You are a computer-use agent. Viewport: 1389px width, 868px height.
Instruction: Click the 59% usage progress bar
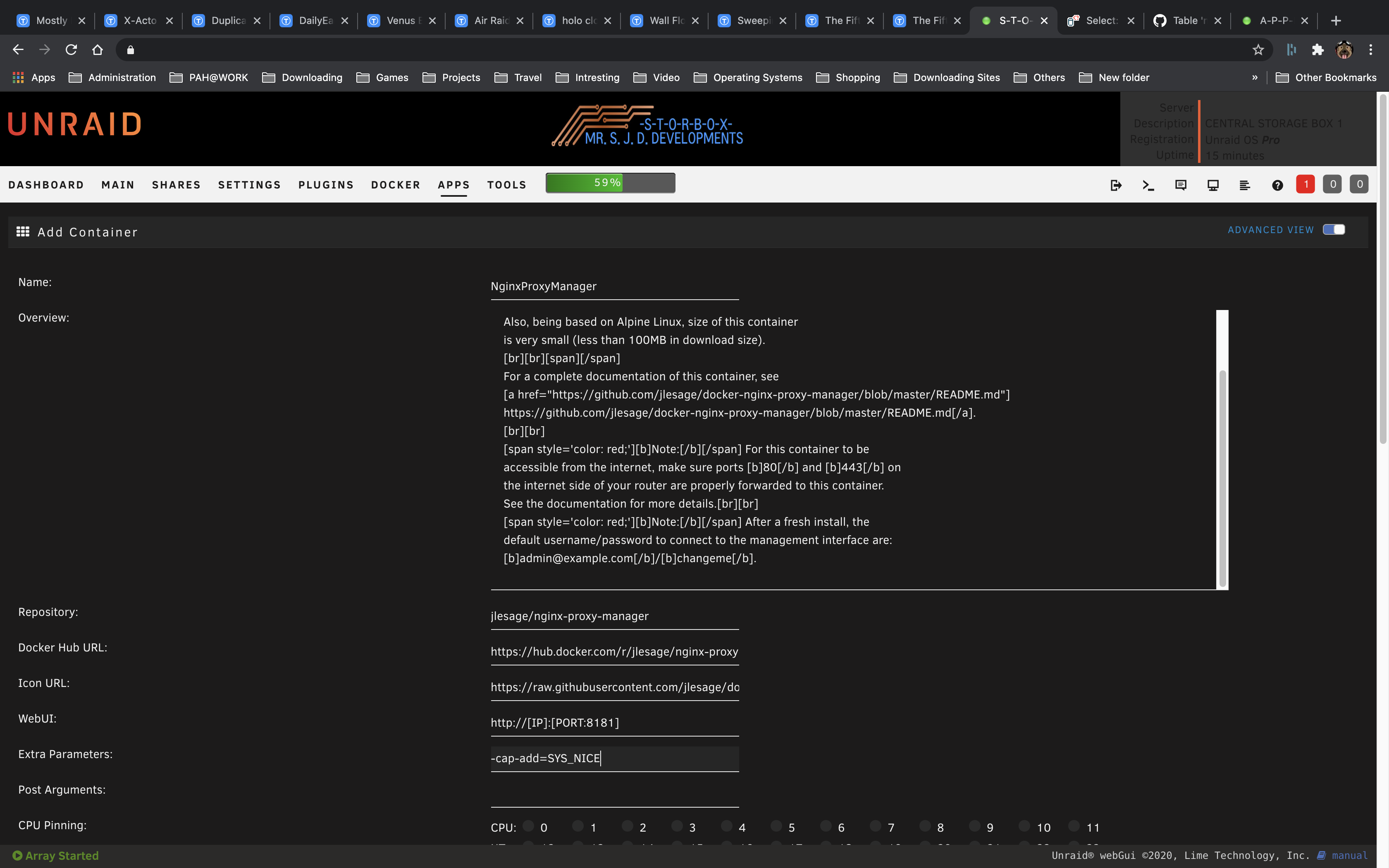(610, 183)
